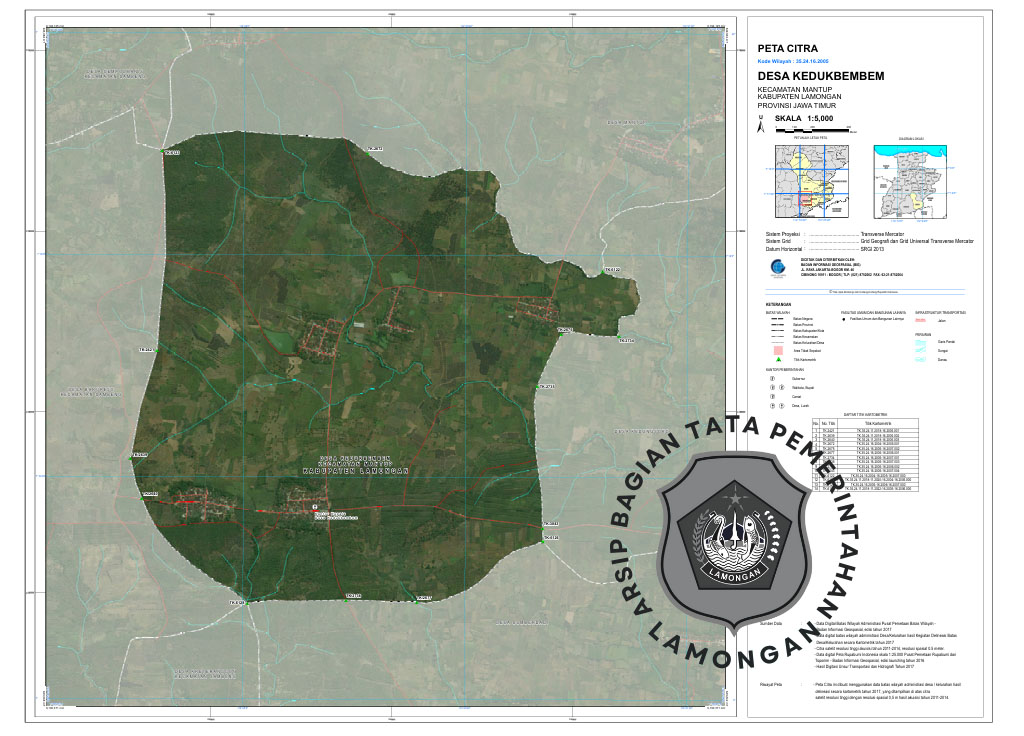Click the Badan Informasi Geospasial globe logo
1024x736 pixels.
[x=765, y=267]
